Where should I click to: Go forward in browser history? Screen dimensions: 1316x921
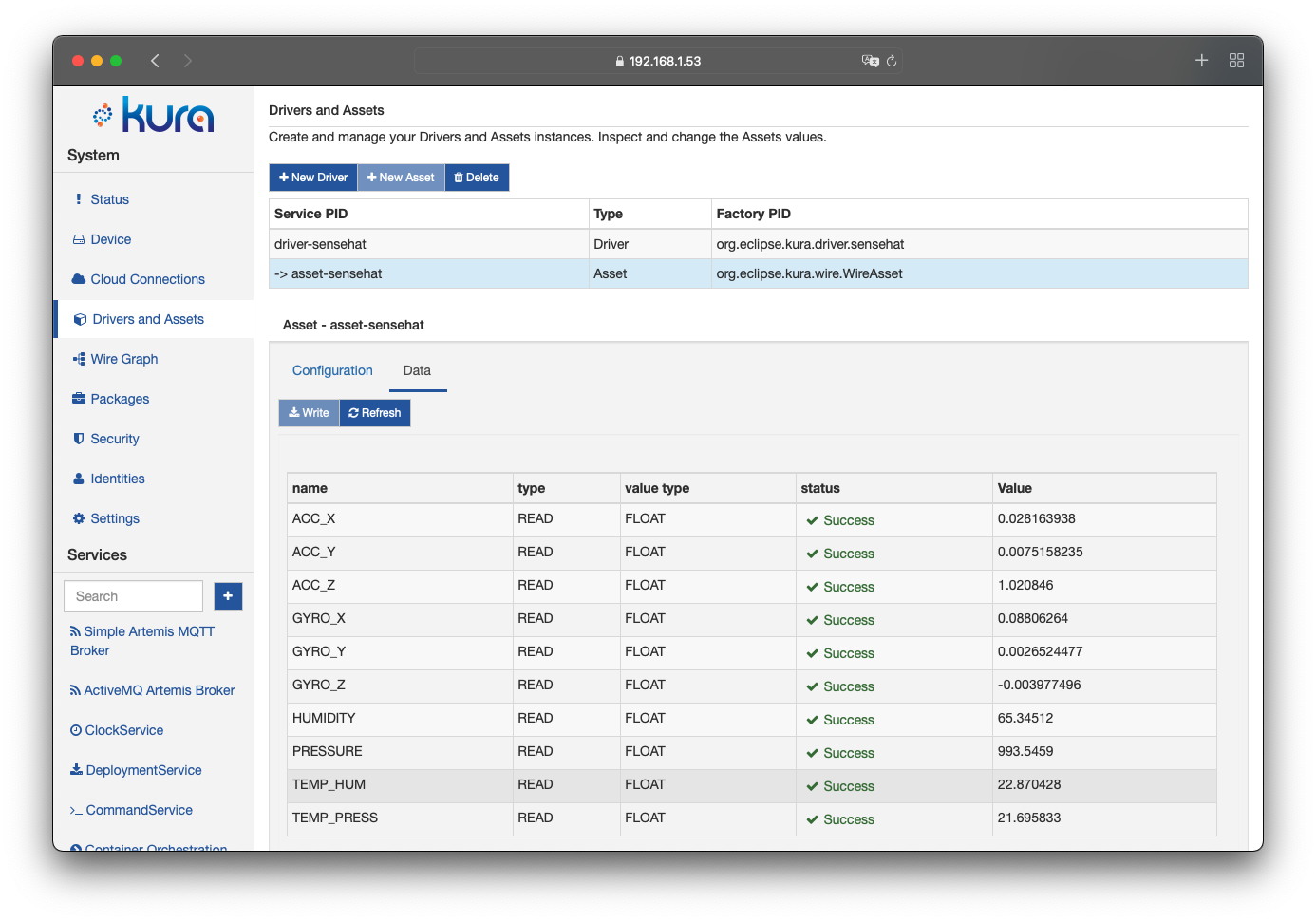188,61
